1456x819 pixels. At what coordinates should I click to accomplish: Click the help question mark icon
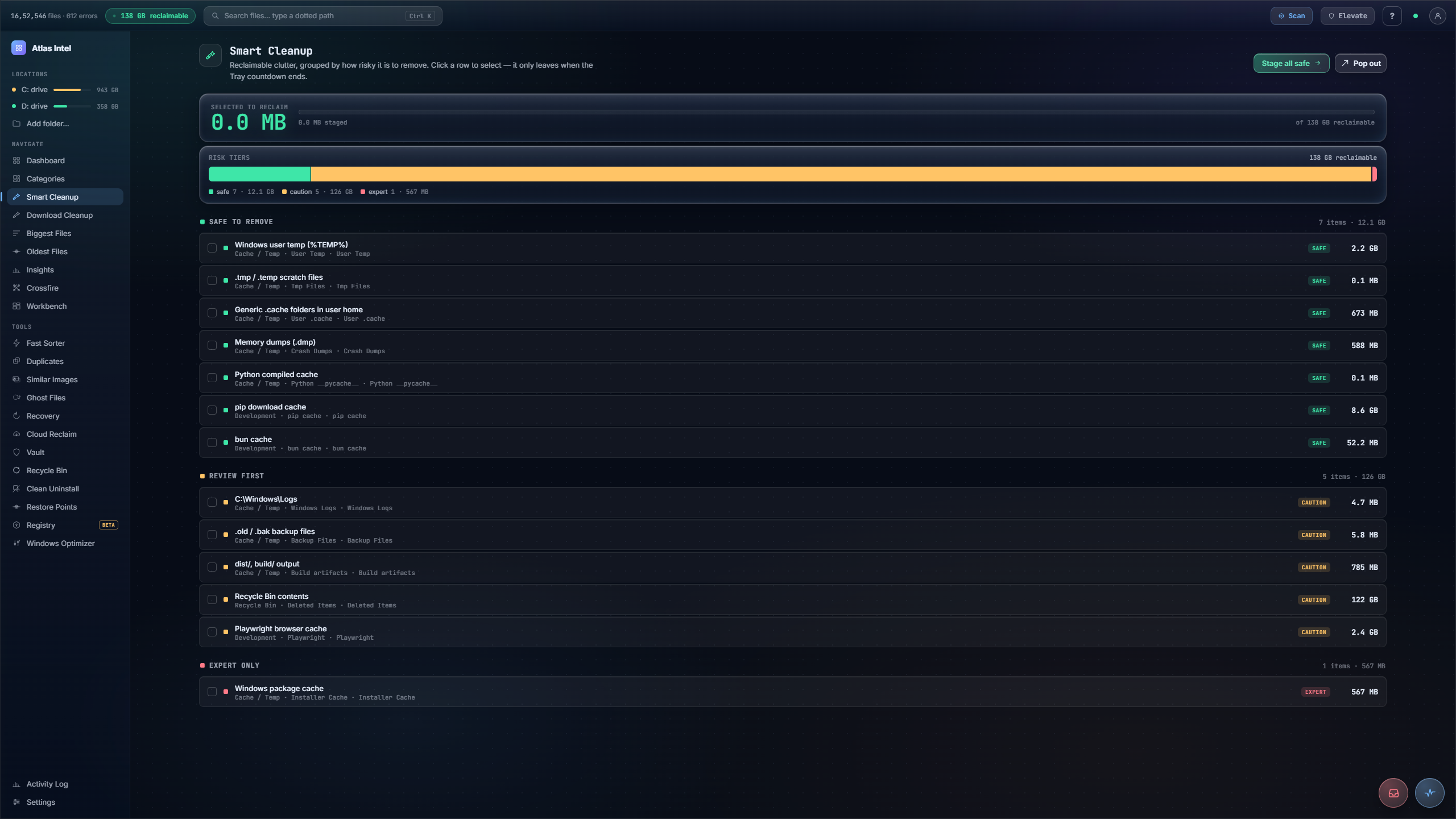pyautogui.click(x=1392, y=16)
